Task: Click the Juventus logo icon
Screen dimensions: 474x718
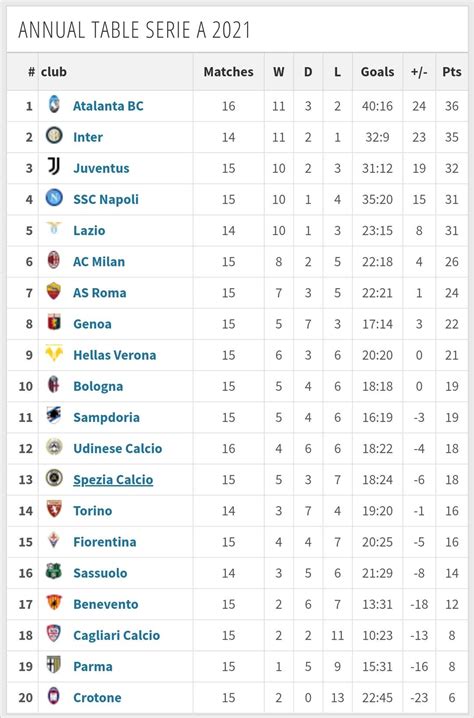Action: 54,166
